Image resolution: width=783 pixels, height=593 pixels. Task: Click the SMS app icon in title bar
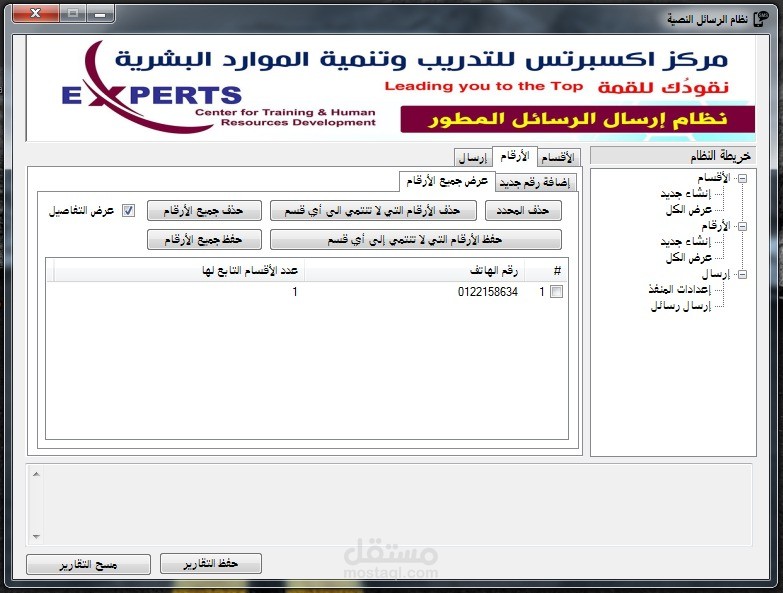pos(762,19)
